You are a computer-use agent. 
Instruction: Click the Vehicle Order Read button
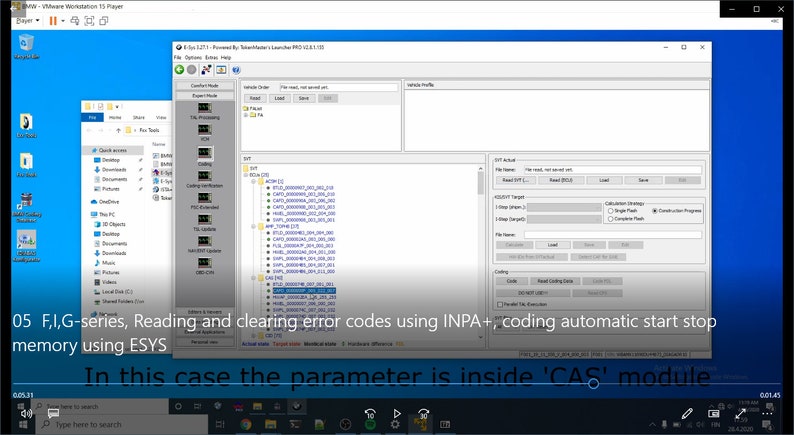tap(255, 98)
